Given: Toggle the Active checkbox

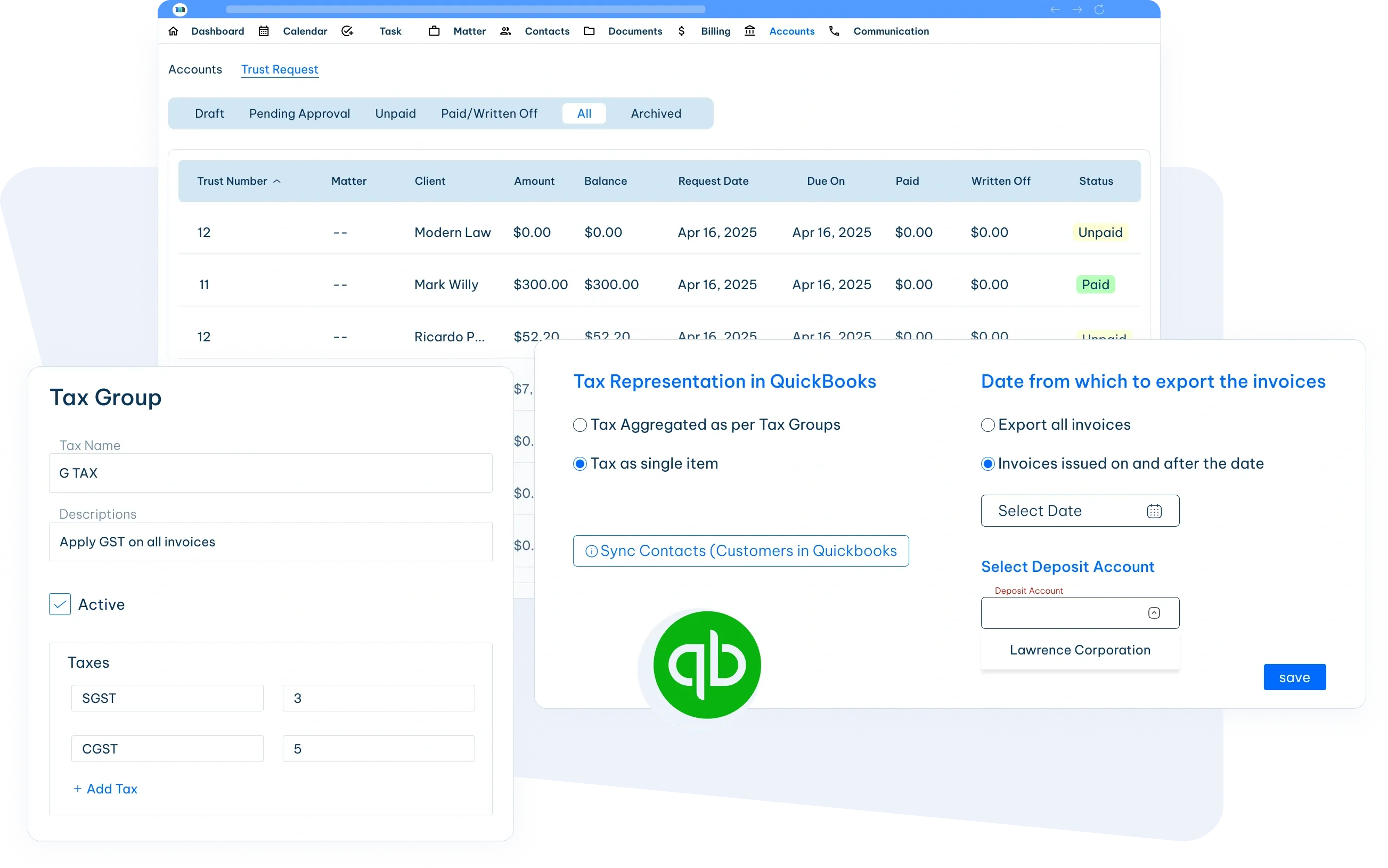Looking at the screenshot, I should 60,604.
